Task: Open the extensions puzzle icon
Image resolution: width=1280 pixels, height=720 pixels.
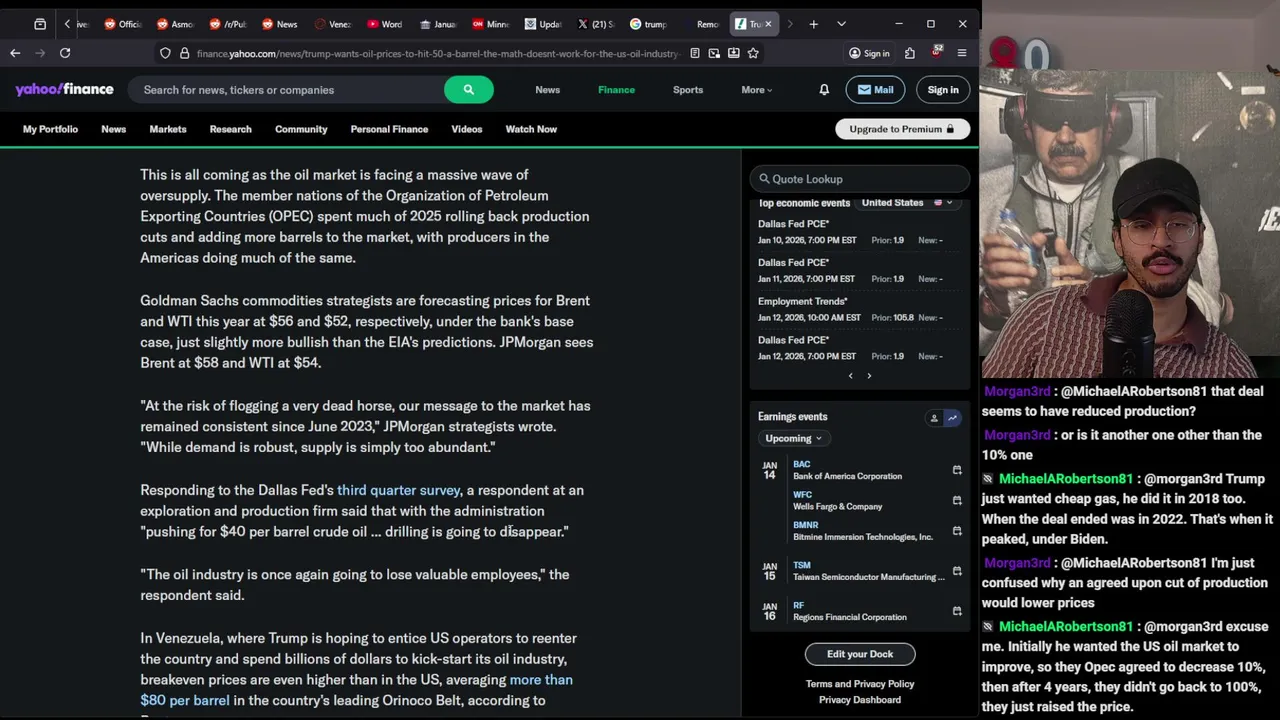Action: 909,53
